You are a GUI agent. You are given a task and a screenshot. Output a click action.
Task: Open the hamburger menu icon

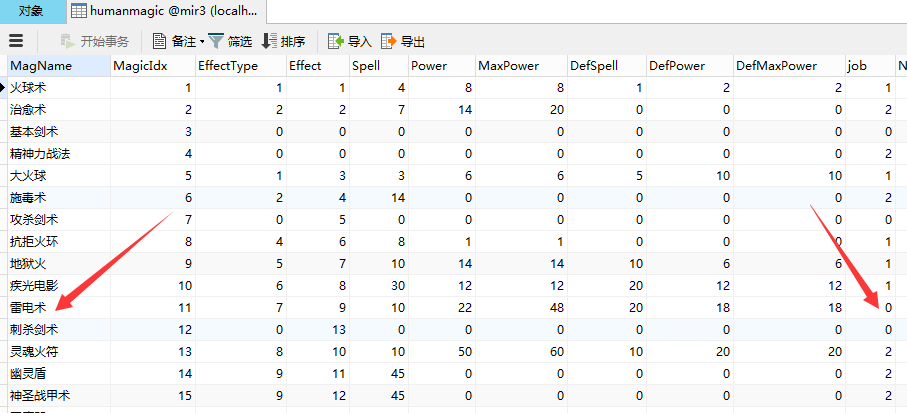click(x=16, y=41)
